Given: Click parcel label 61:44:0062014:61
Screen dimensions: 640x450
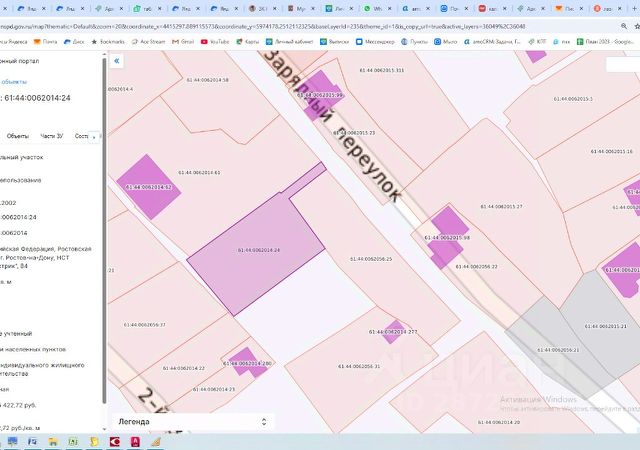Looking at the screenshot, I should point(199,173).
